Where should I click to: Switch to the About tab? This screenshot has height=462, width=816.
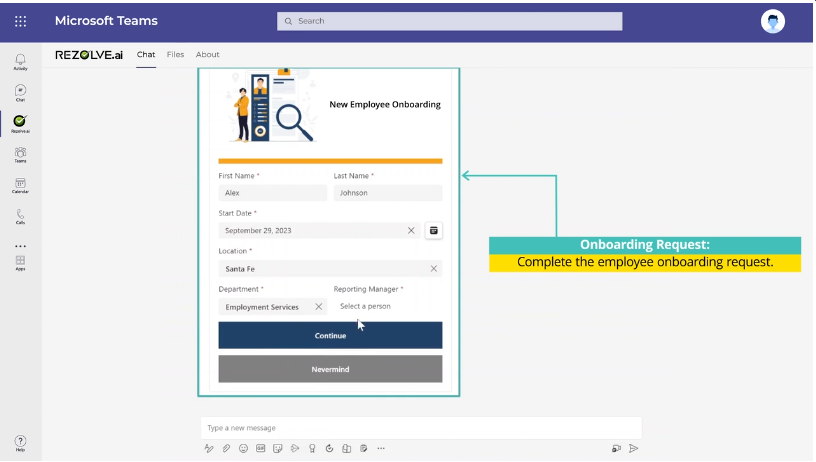pyautogui.click(x=208, y=54)
